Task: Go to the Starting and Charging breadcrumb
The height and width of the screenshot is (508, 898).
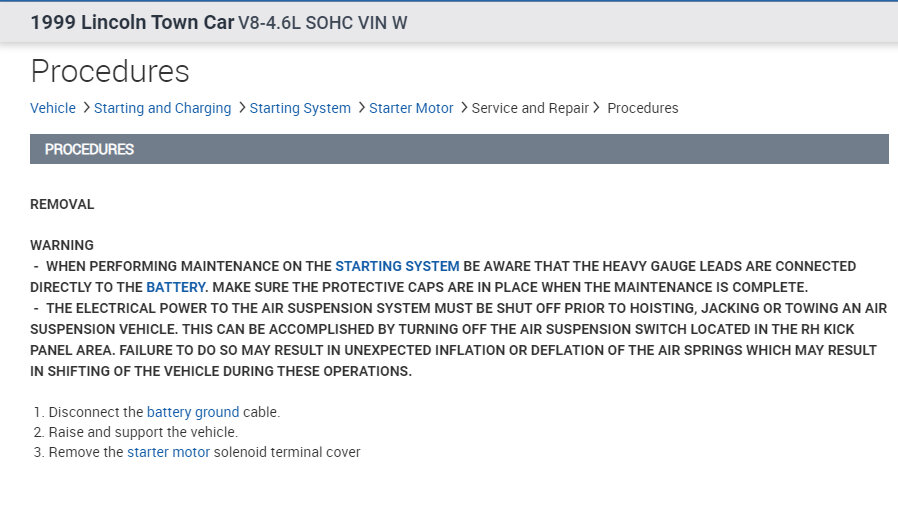Action: coord(162,108)
